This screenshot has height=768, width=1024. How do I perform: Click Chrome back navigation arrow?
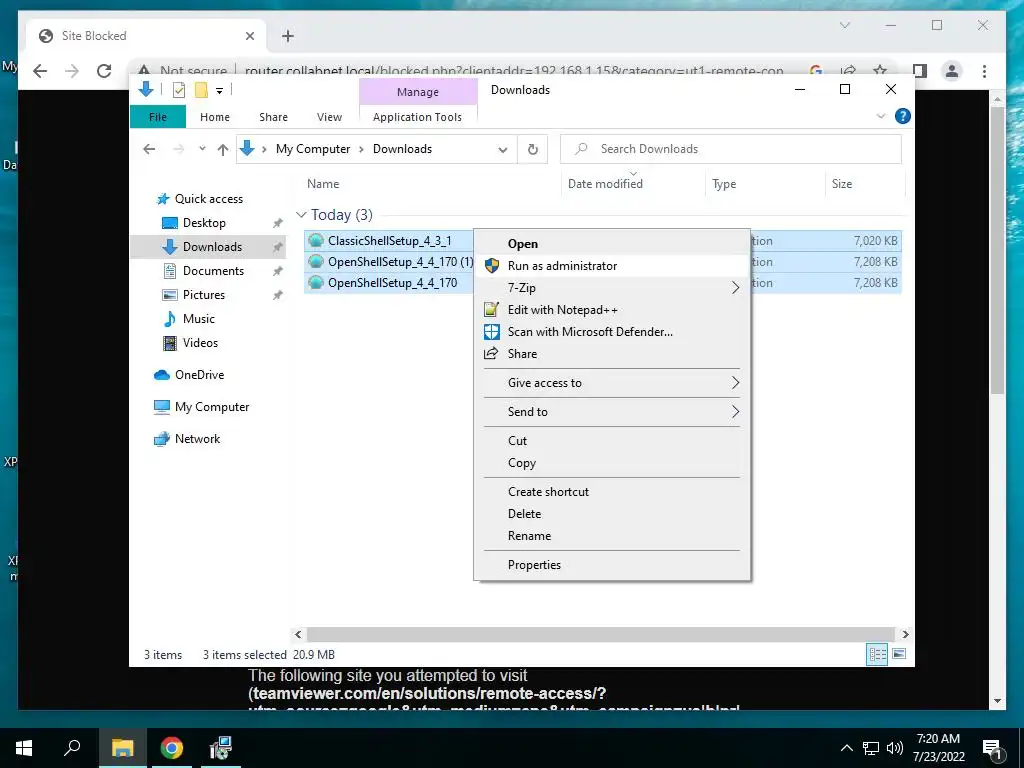click(40, 71)
